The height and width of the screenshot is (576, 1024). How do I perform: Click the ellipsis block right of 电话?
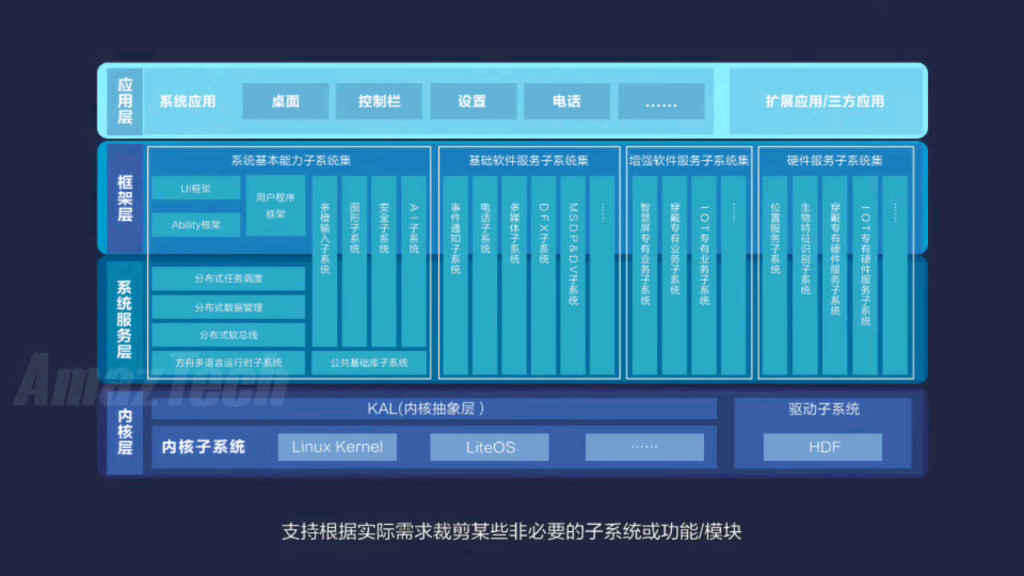(x=661, y=101)
